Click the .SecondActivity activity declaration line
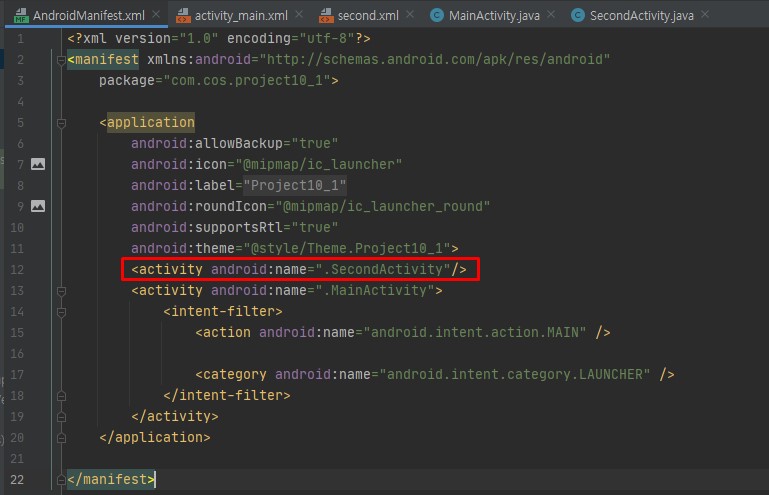 click(x=299, y=269)
